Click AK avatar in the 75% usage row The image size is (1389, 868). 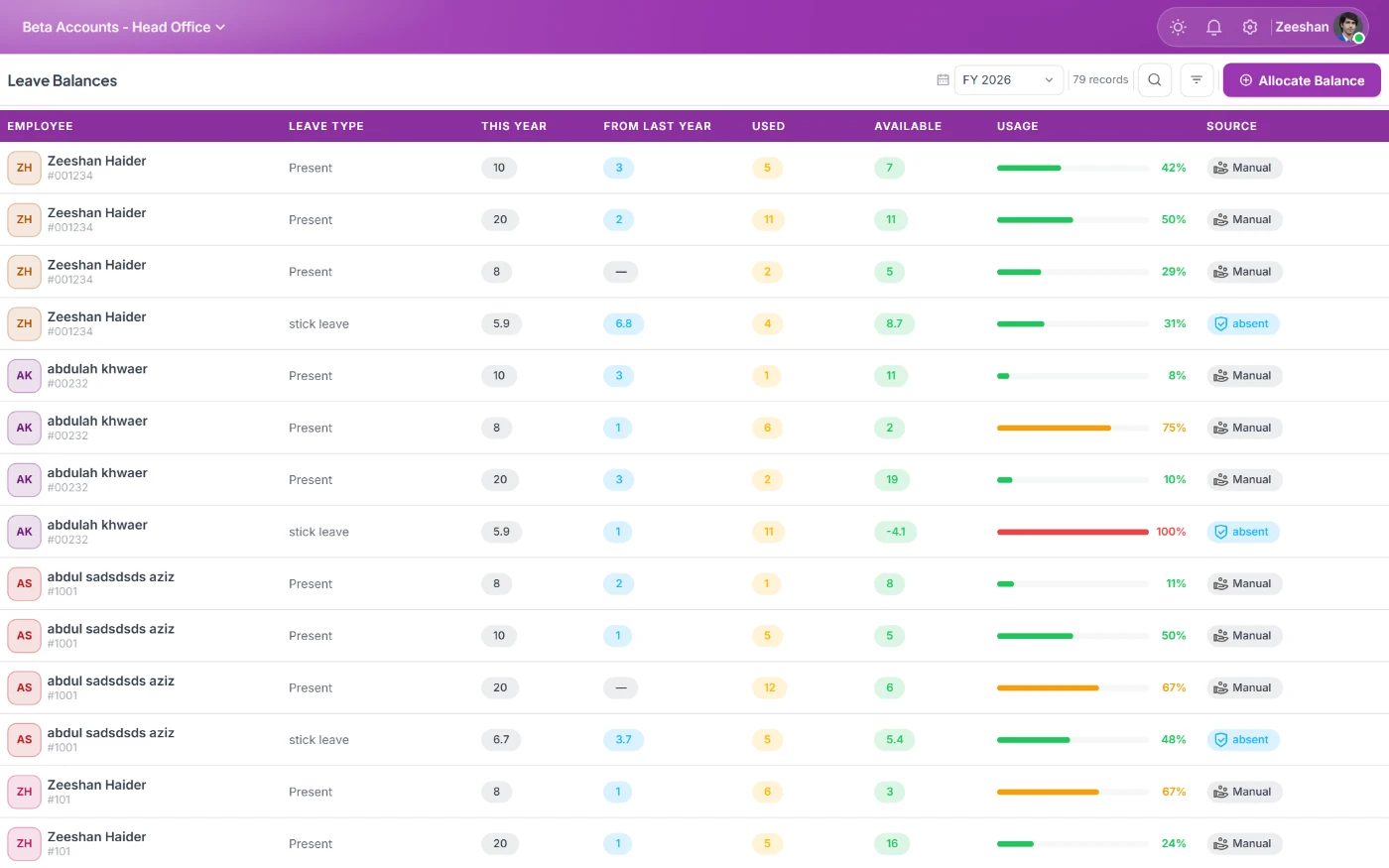[24, 428]
